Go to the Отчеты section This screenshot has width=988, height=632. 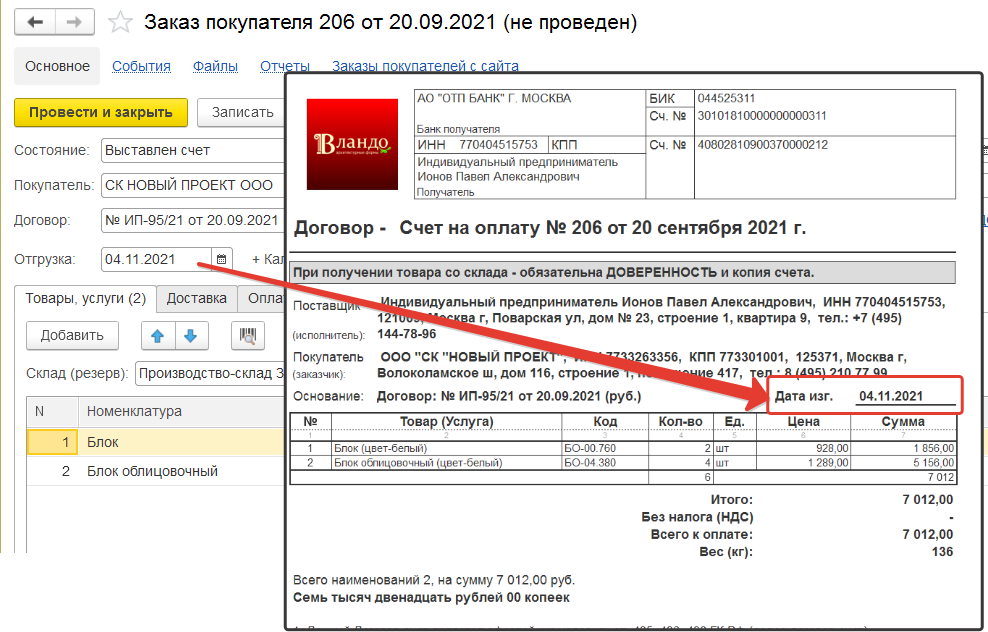click(284, 66)
